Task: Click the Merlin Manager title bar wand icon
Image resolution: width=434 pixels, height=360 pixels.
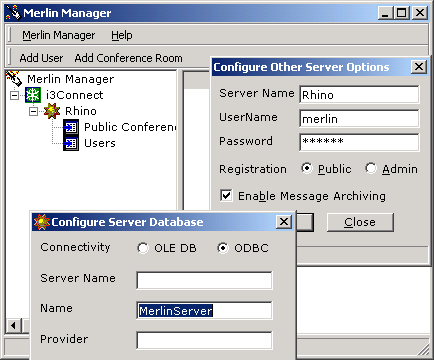Action: [x=13, y=13]
